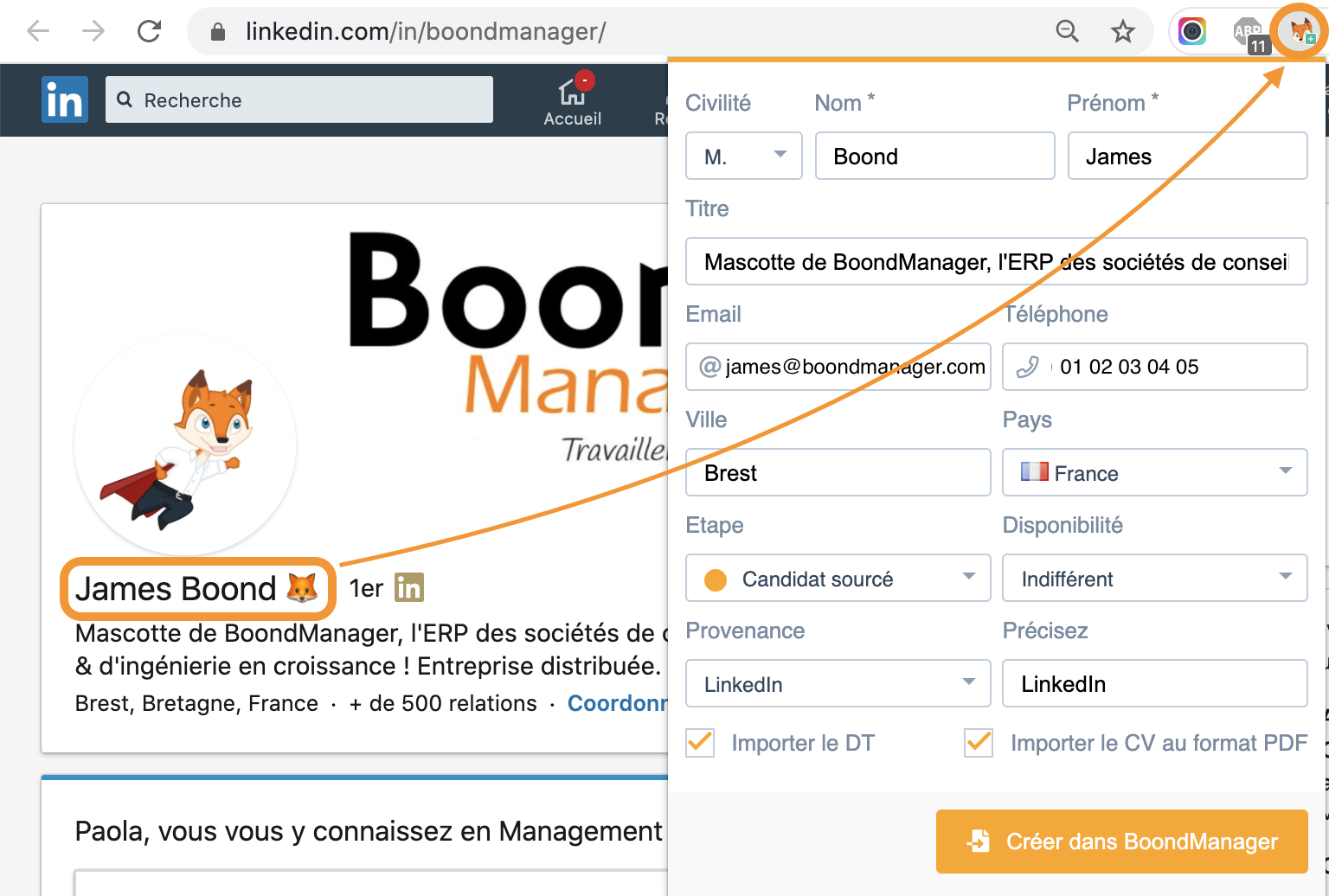1329x896 pixels.
Task: Click the French flag in Pays field
Action: click(1034, 471)
